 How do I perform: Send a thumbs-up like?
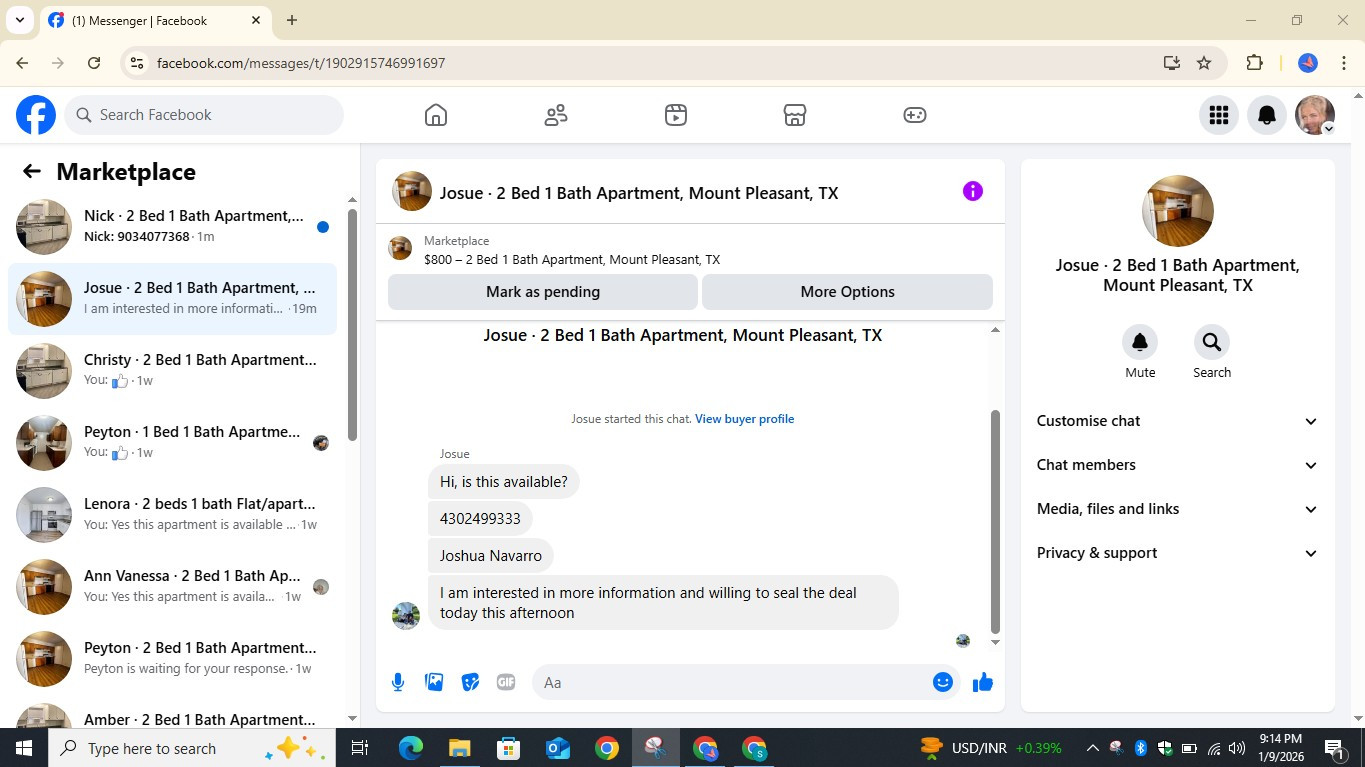[983, 682]
